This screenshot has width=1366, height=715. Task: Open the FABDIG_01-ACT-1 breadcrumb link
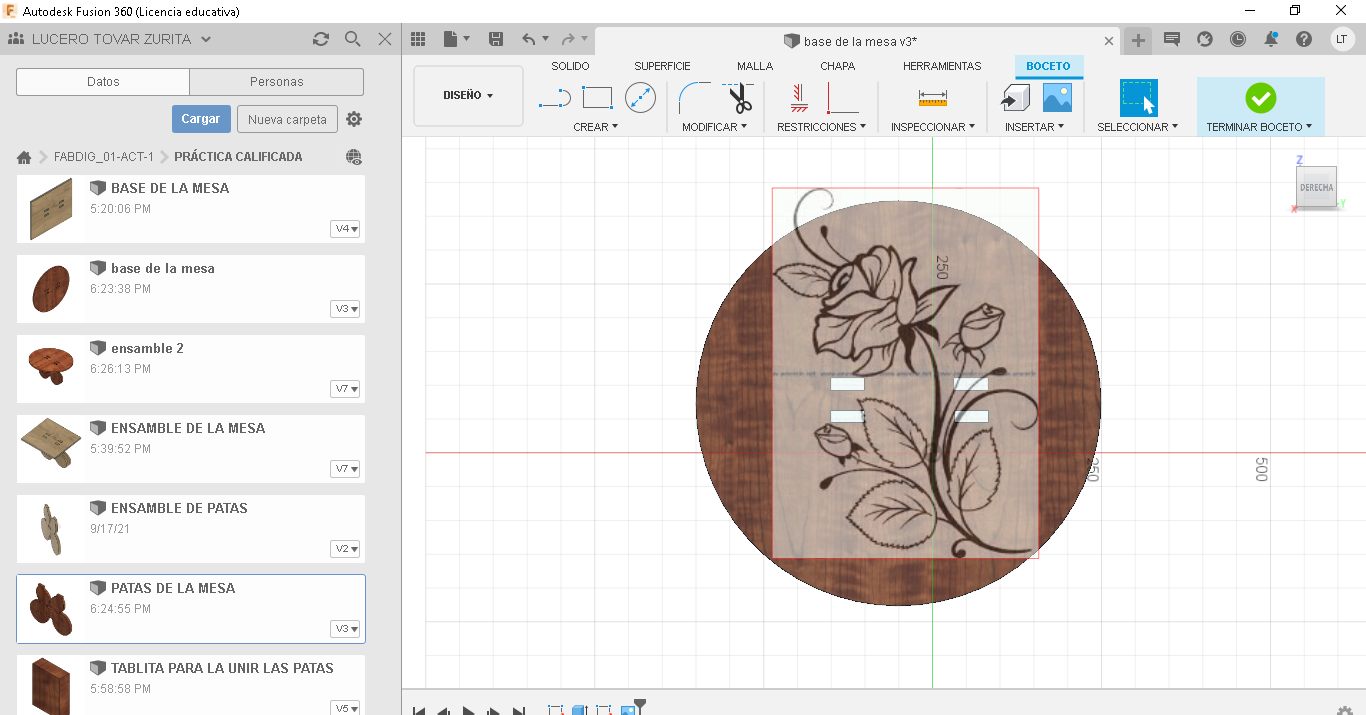coord(104,157)
